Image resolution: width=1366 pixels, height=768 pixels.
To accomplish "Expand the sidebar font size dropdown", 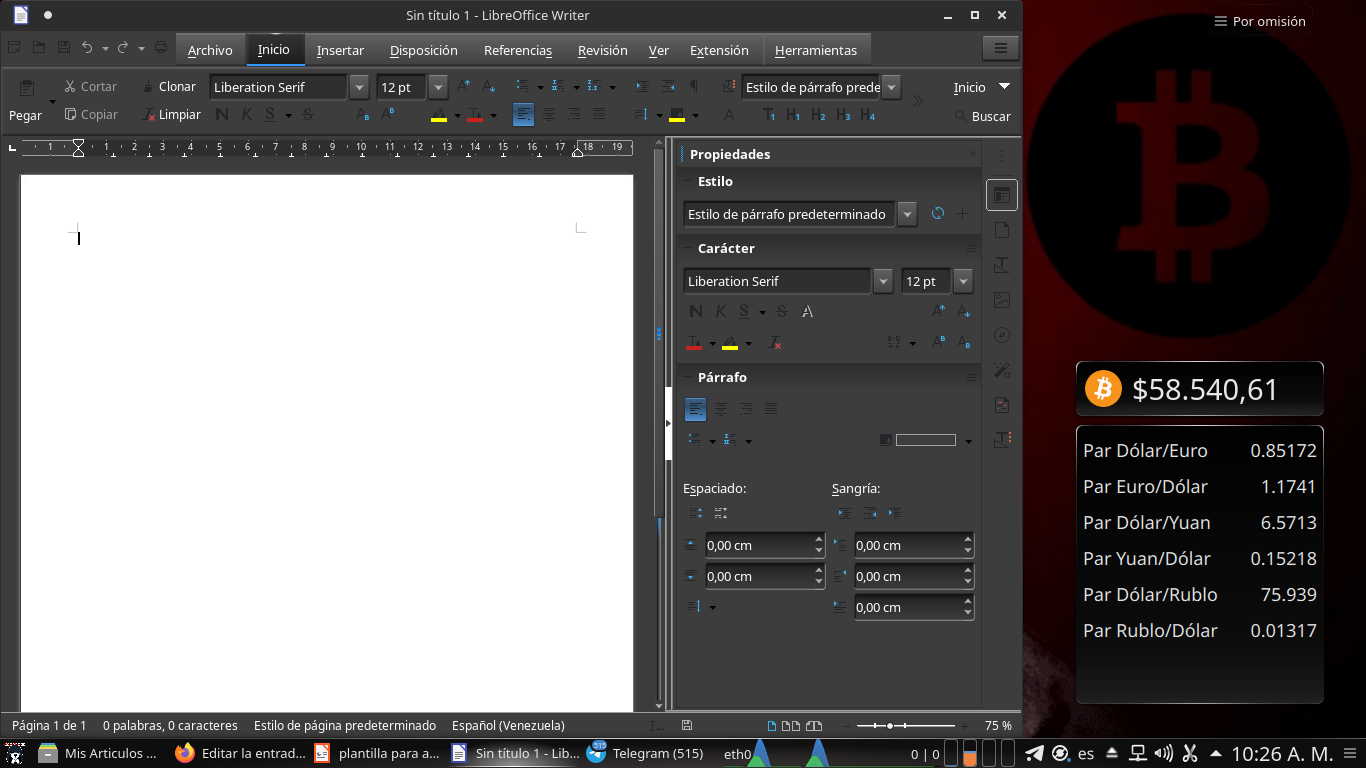I will 964,282.
